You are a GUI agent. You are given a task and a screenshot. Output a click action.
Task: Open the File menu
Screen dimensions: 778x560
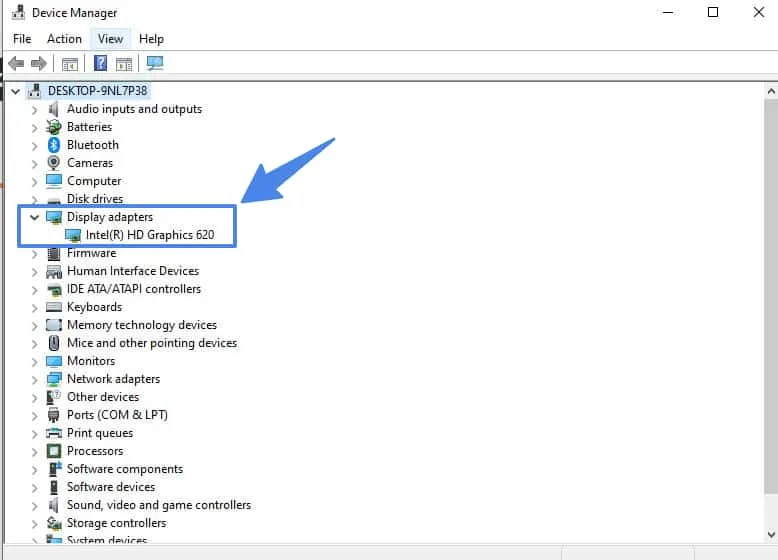[x=22, y=39]
